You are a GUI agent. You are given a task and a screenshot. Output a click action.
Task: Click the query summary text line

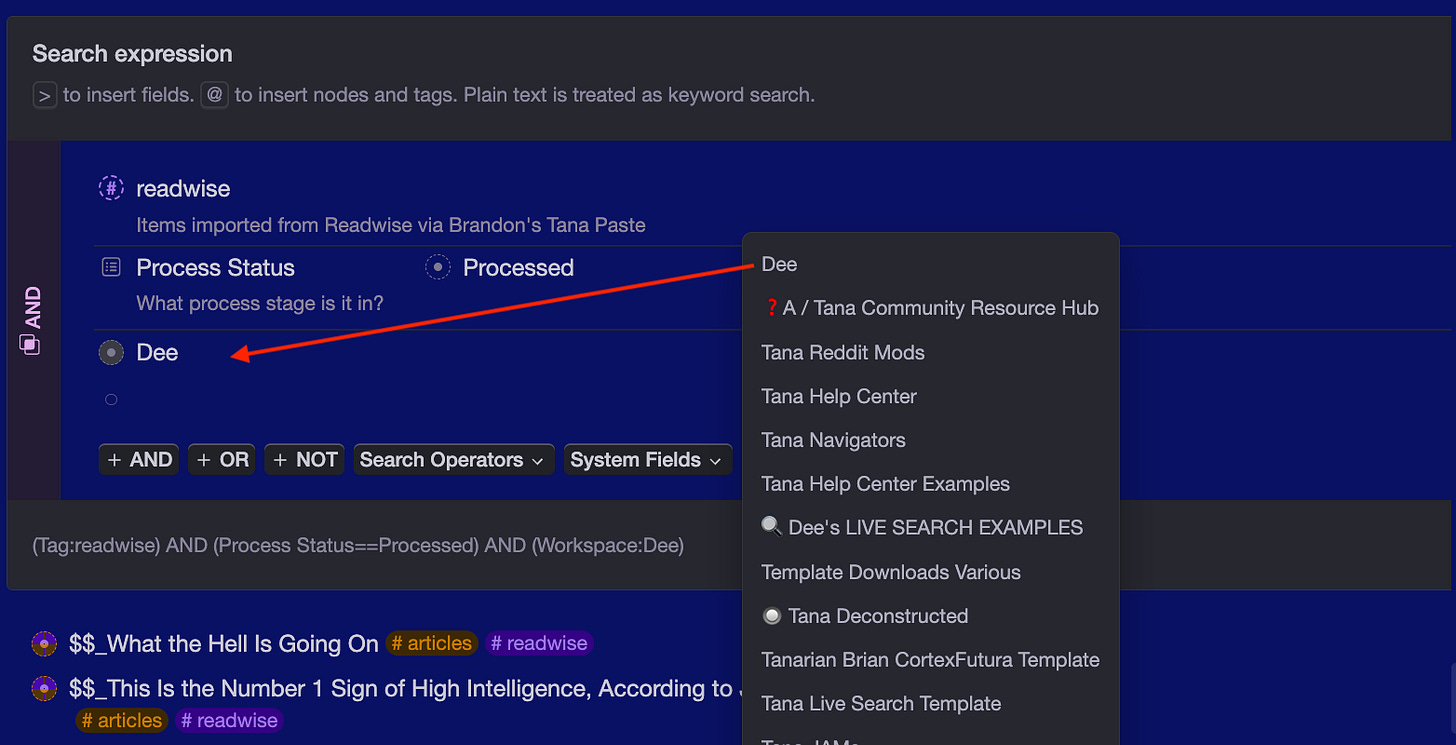click(358, 546)
